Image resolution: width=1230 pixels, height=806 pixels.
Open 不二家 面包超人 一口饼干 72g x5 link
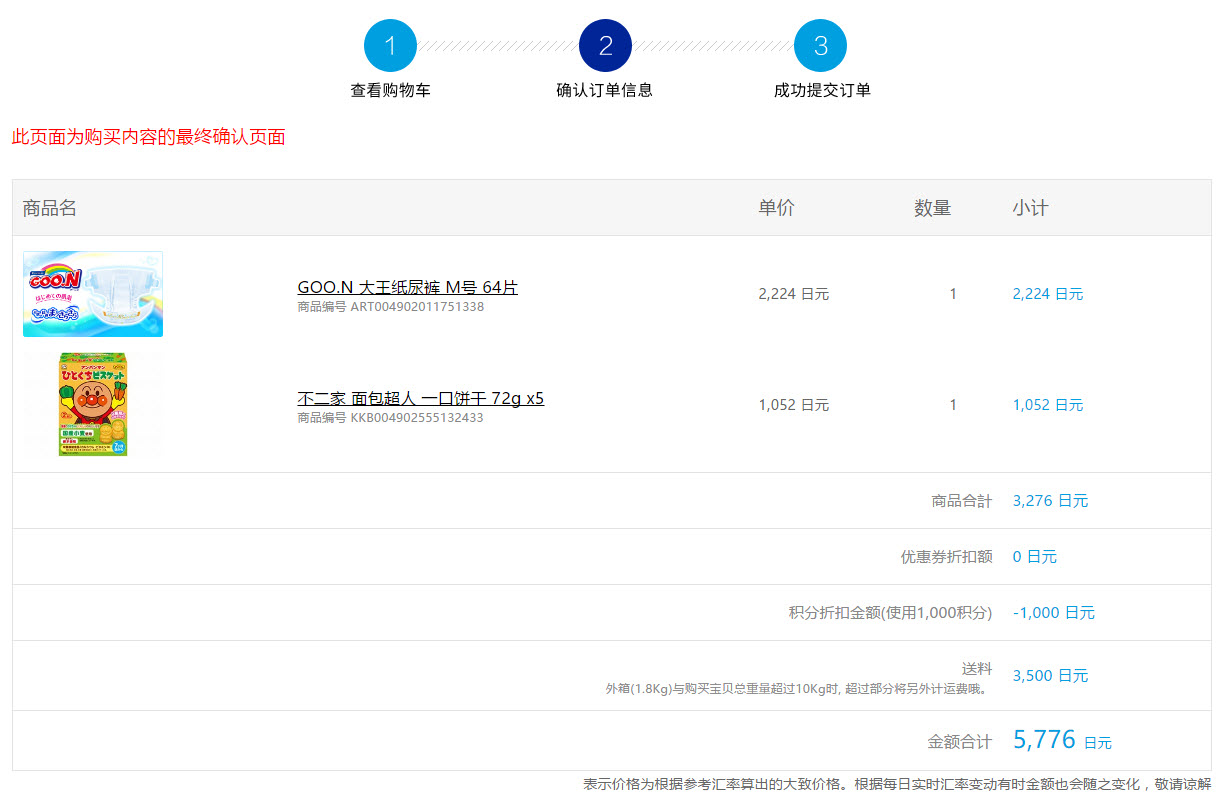[x=420, y=398]
